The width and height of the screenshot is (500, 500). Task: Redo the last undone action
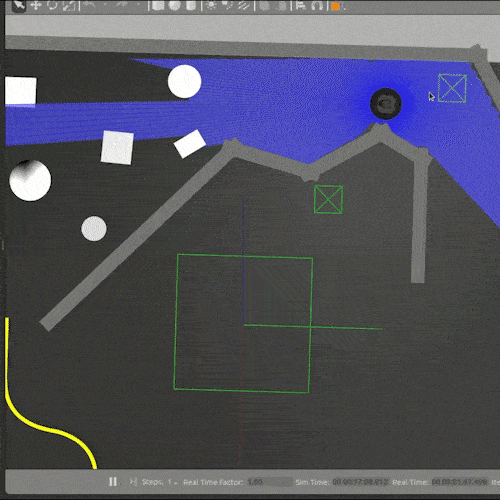click(x=122, y=4)
